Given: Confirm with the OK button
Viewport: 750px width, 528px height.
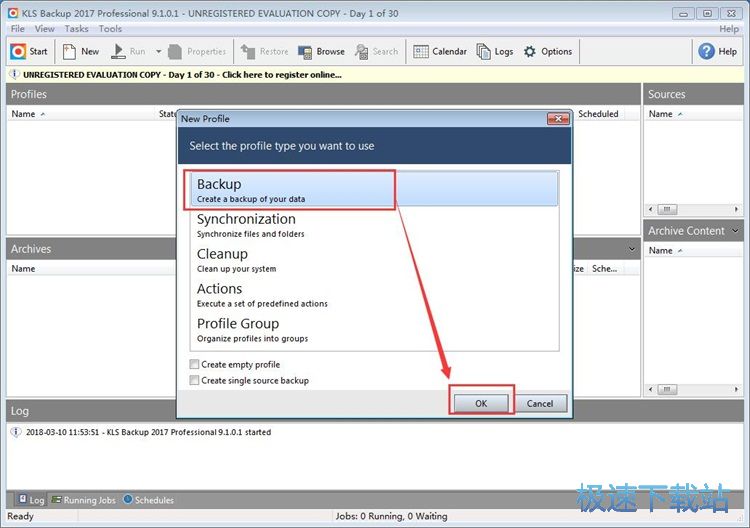Looking at the screenshot, I should [481, 403].
